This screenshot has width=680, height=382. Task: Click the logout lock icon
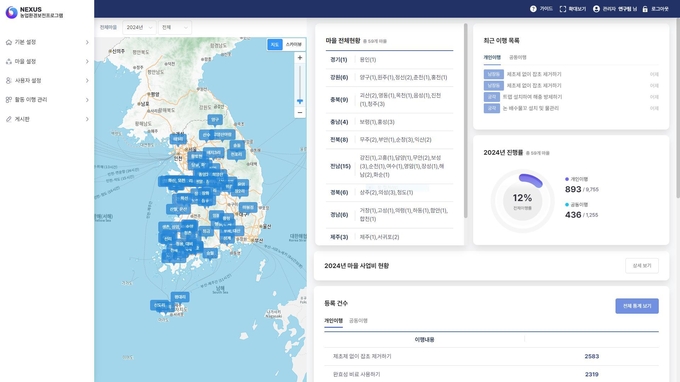coord(645,9)
